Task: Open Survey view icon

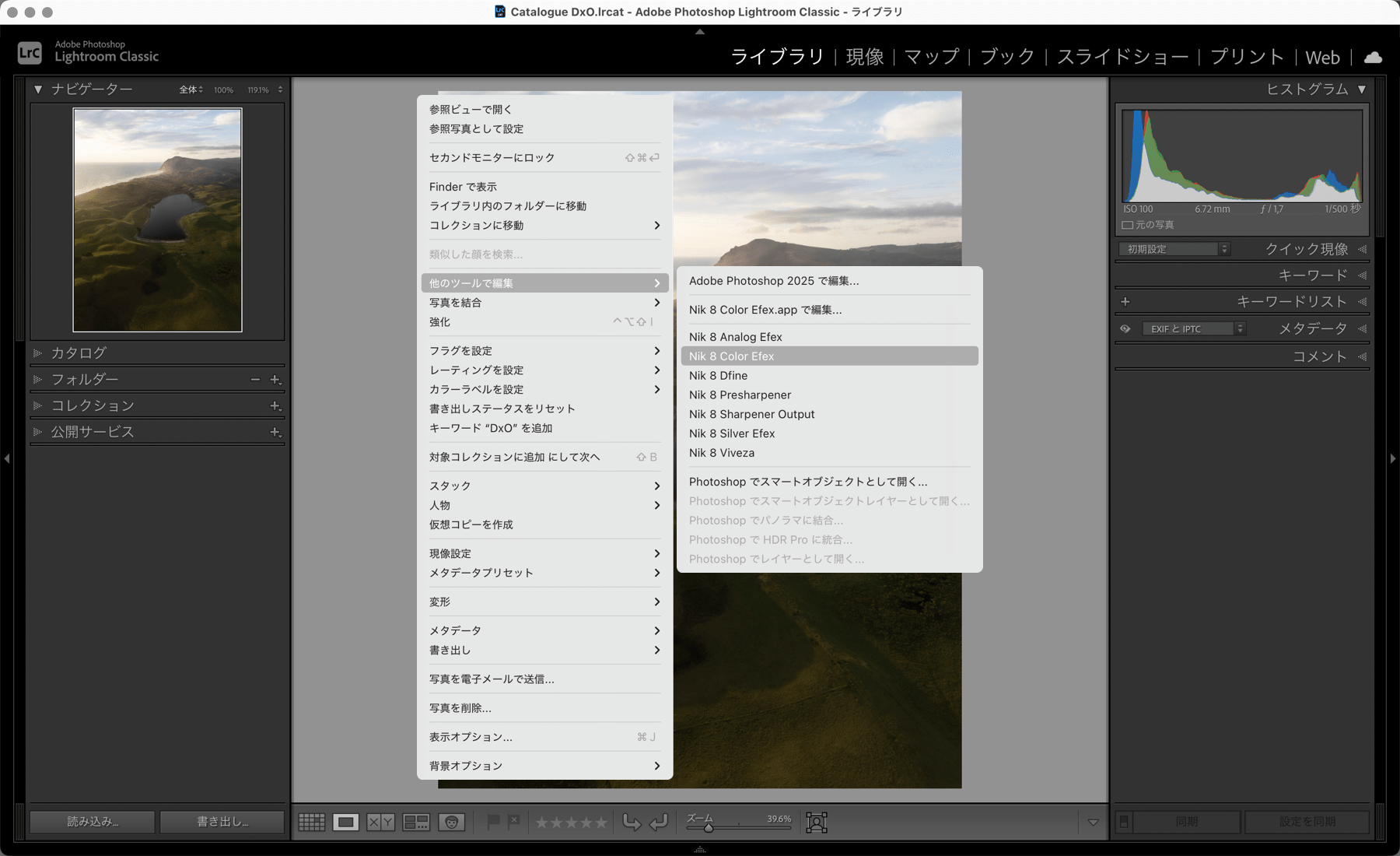Action: tap(416, 823)
